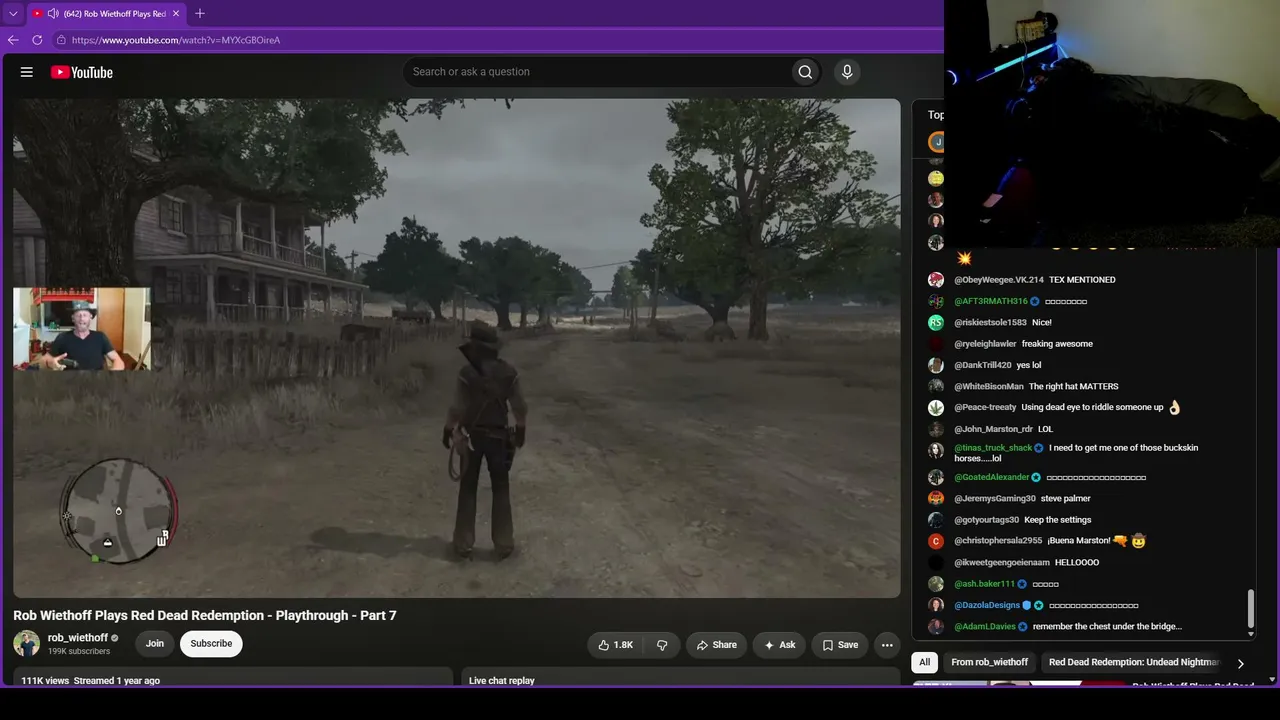
Task: Open @ObeyWeegee.VK.214 chat author
Action: pyautogui.click(x=999, y=280)
